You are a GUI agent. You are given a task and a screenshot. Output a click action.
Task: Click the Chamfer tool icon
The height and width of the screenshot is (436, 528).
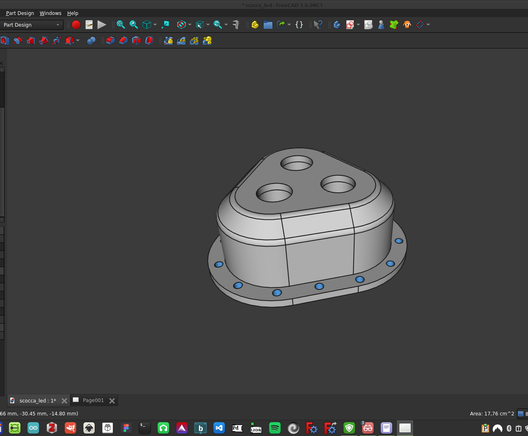pyautogui.click(x=123, y=41)
